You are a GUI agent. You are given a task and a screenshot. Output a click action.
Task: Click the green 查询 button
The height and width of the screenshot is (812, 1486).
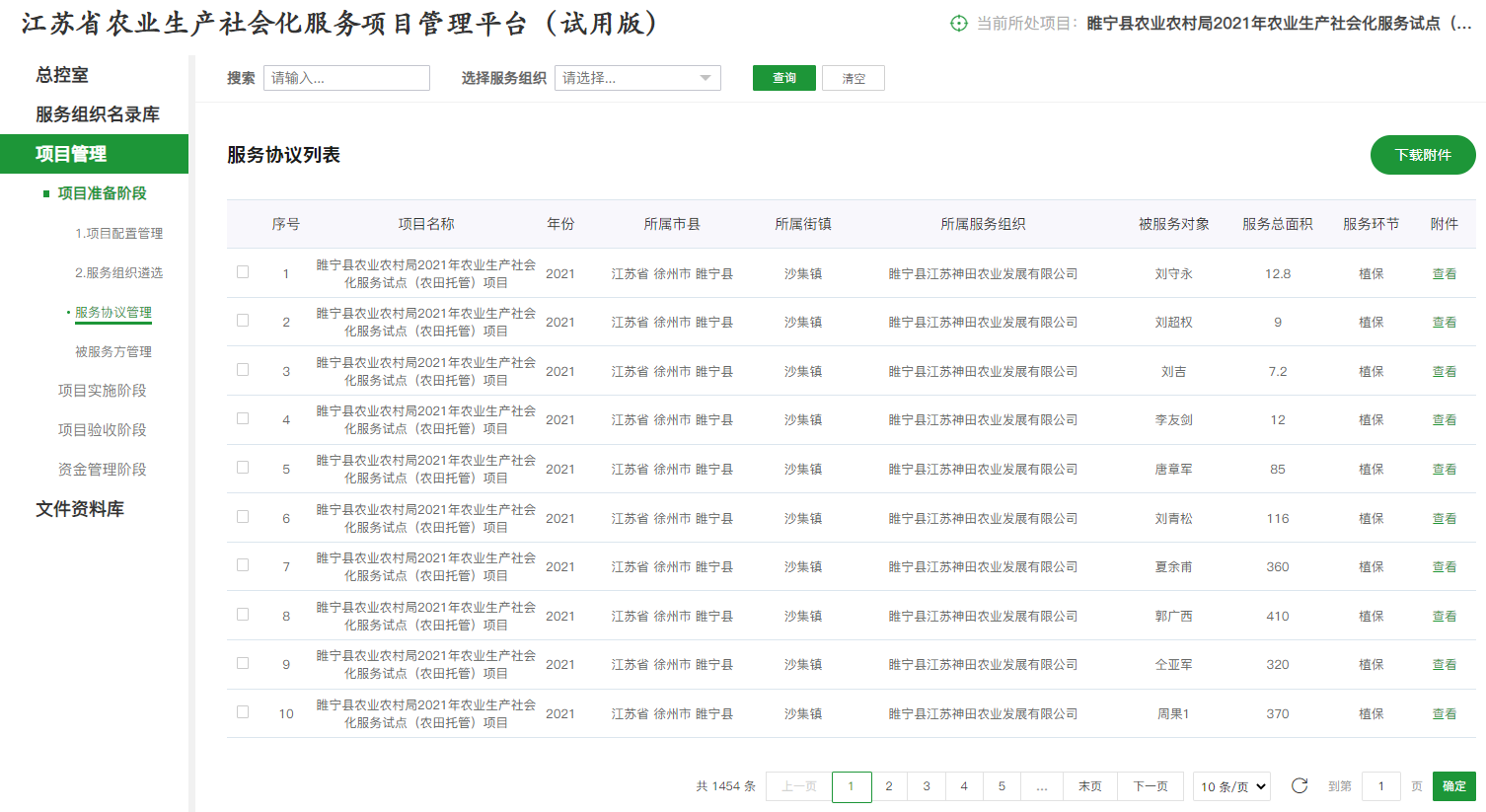click(784, 78)
